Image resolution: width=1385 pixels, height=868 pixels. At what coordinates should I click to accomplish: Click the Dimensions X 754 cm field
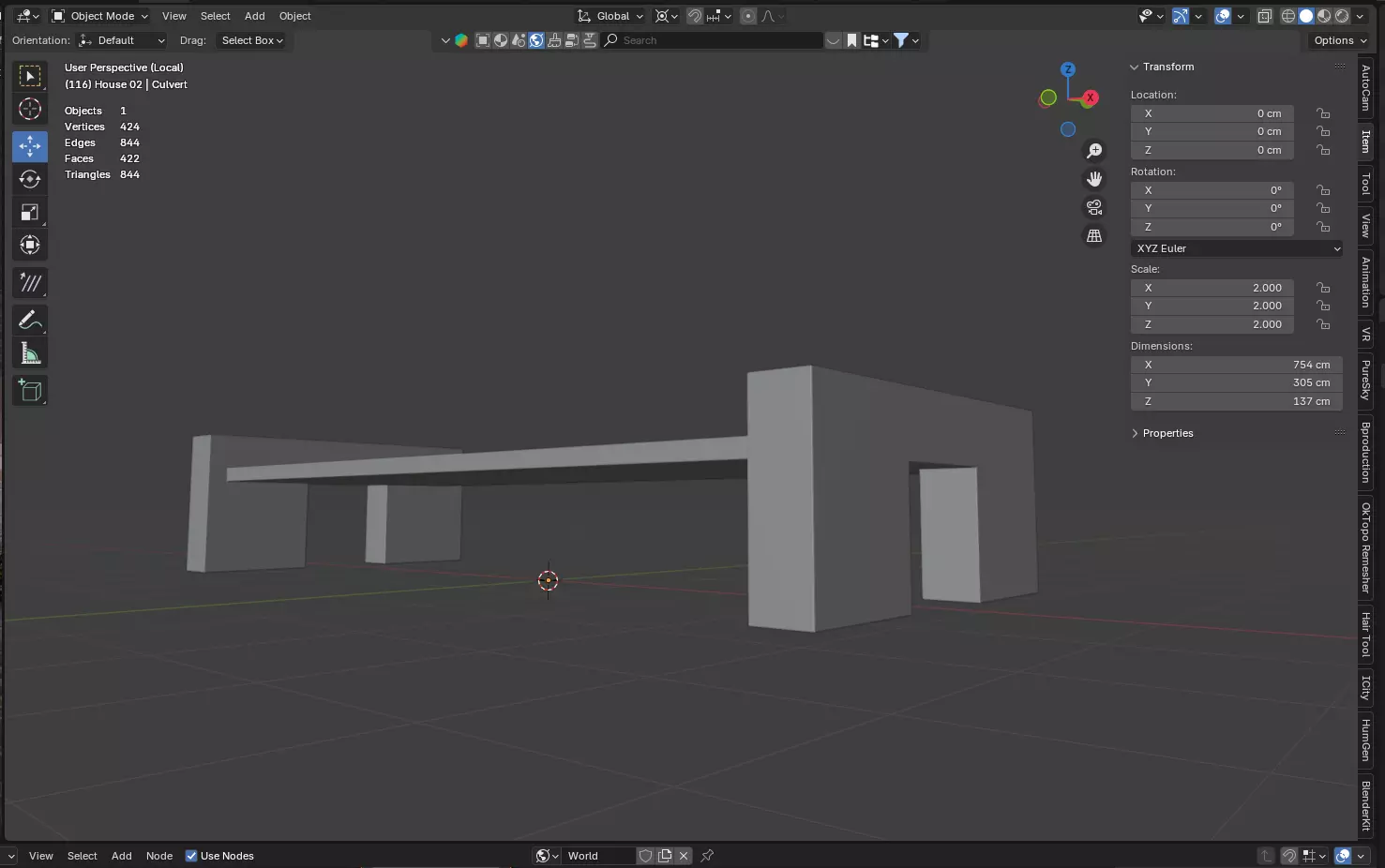[x=1237, y=365]
